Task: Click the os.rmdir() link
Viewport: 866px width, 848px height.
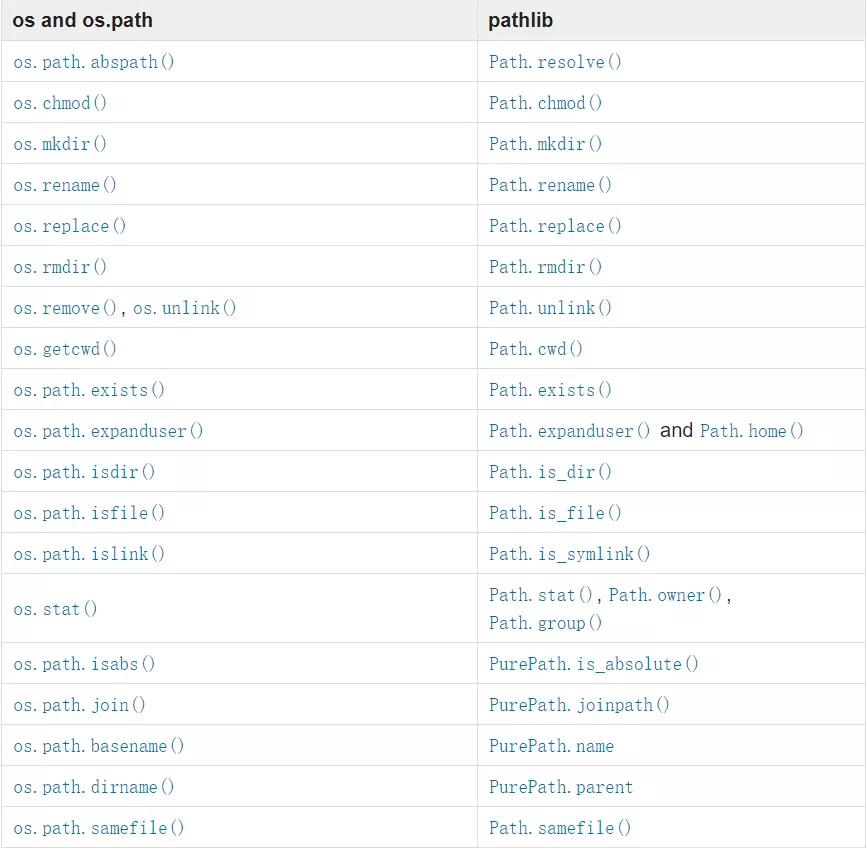Action: (x=60, y=267)
